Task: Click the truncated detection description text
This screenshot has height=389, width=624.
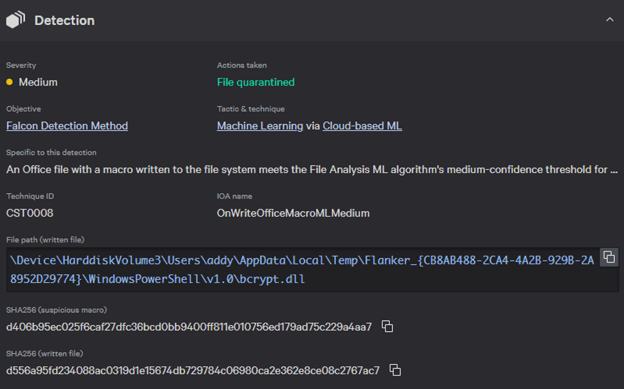Action: coord(312,170)
